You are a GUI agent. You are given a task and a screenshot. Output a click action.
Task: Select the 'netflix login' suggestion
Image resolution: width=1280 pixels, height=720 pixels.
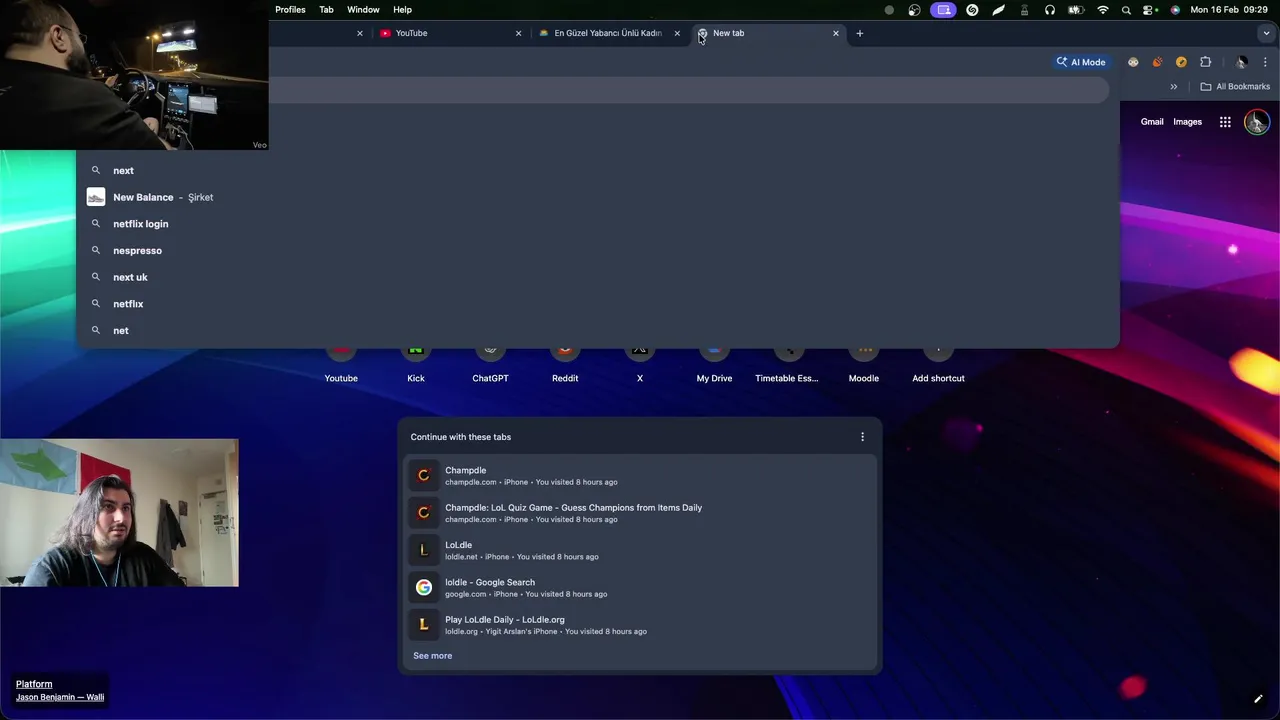pos(597,224)
